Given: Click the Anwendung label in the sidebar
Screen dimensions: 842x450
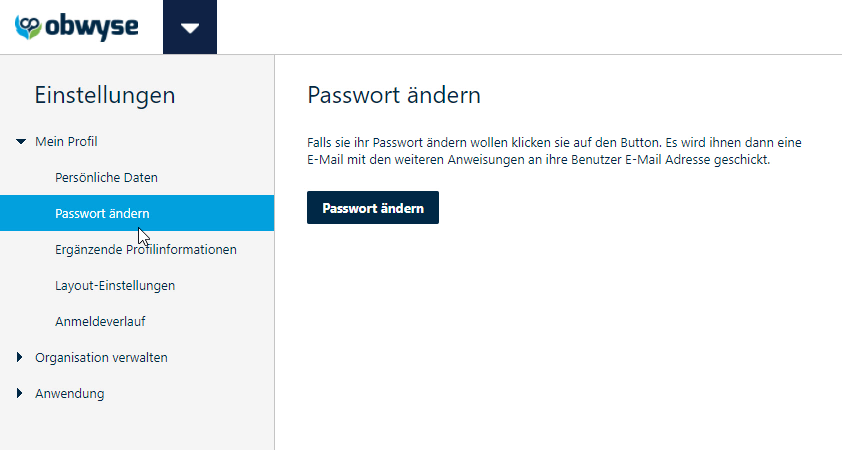Looking at the screenshot, I should click(69, 394).
